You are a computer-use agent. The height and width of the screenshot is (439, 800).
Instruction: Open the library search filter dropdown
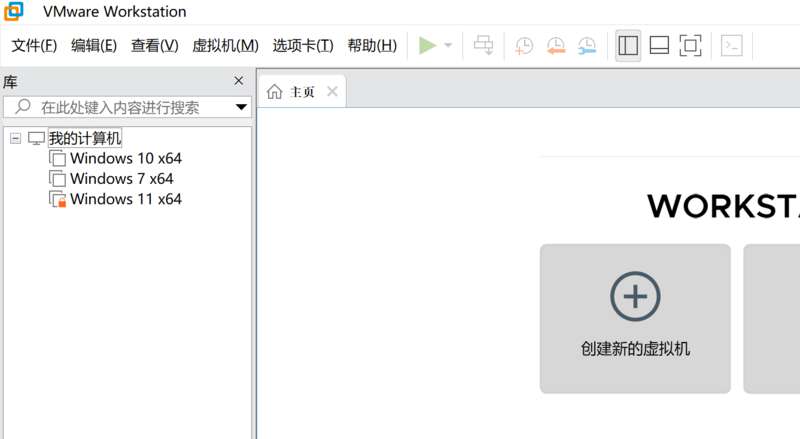point(241,107)
